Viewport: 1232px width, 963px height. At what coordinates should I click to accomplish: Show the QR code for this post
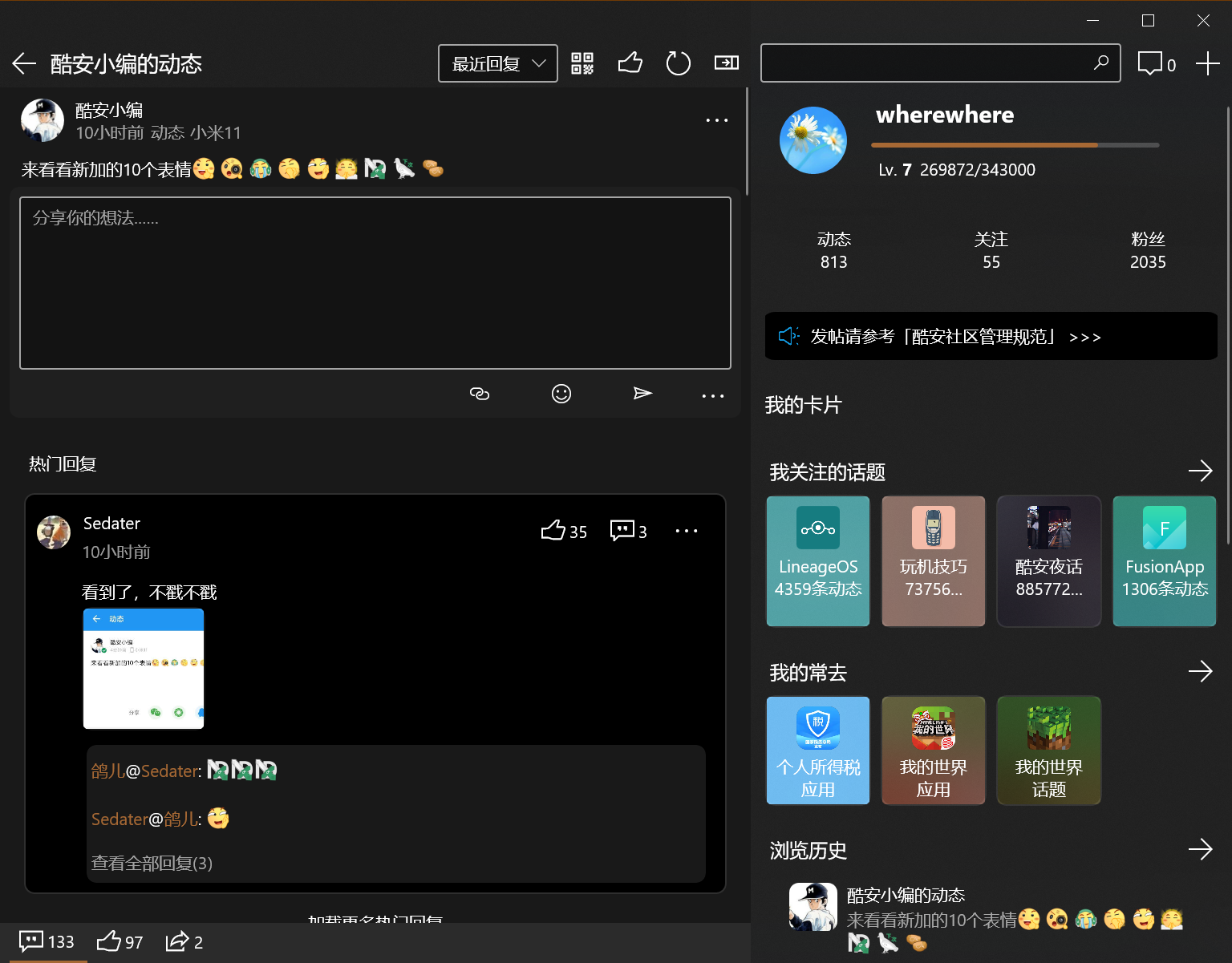582,63
